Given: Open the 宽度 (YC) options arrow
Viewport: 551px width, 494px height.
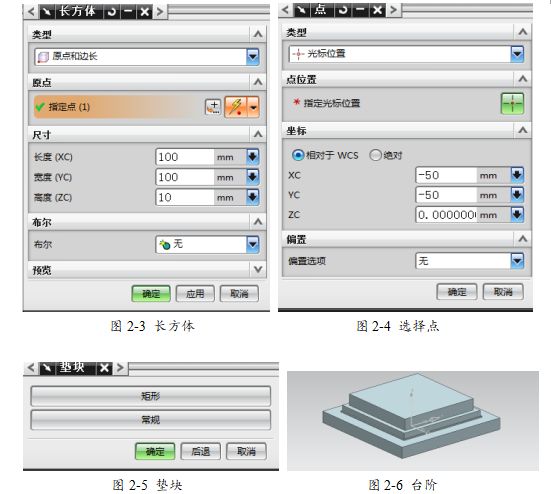Looking at the screenshot, I should [253, 177].
